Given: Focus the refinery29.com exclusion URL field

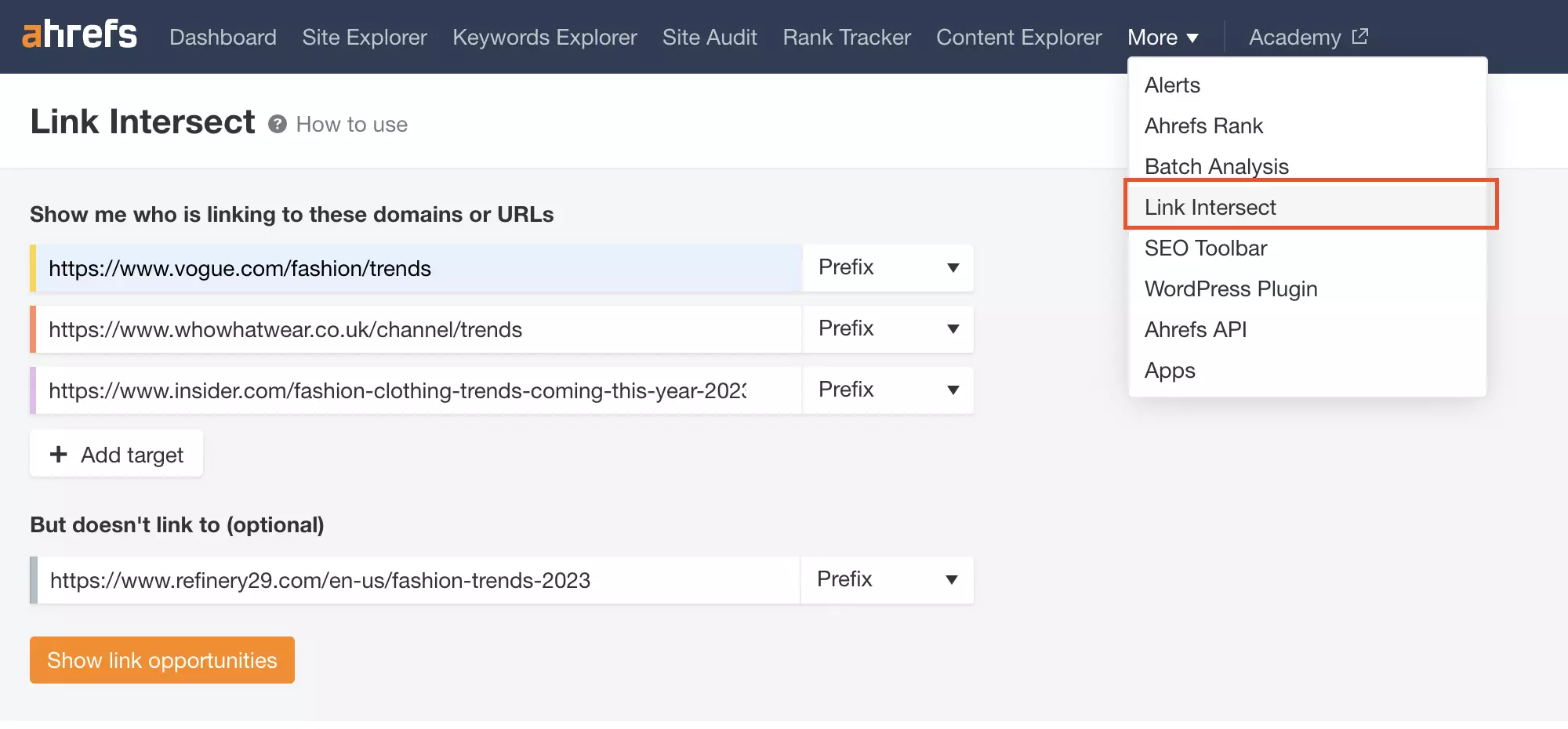Looking at the screenshot, I should coord(419,580).
